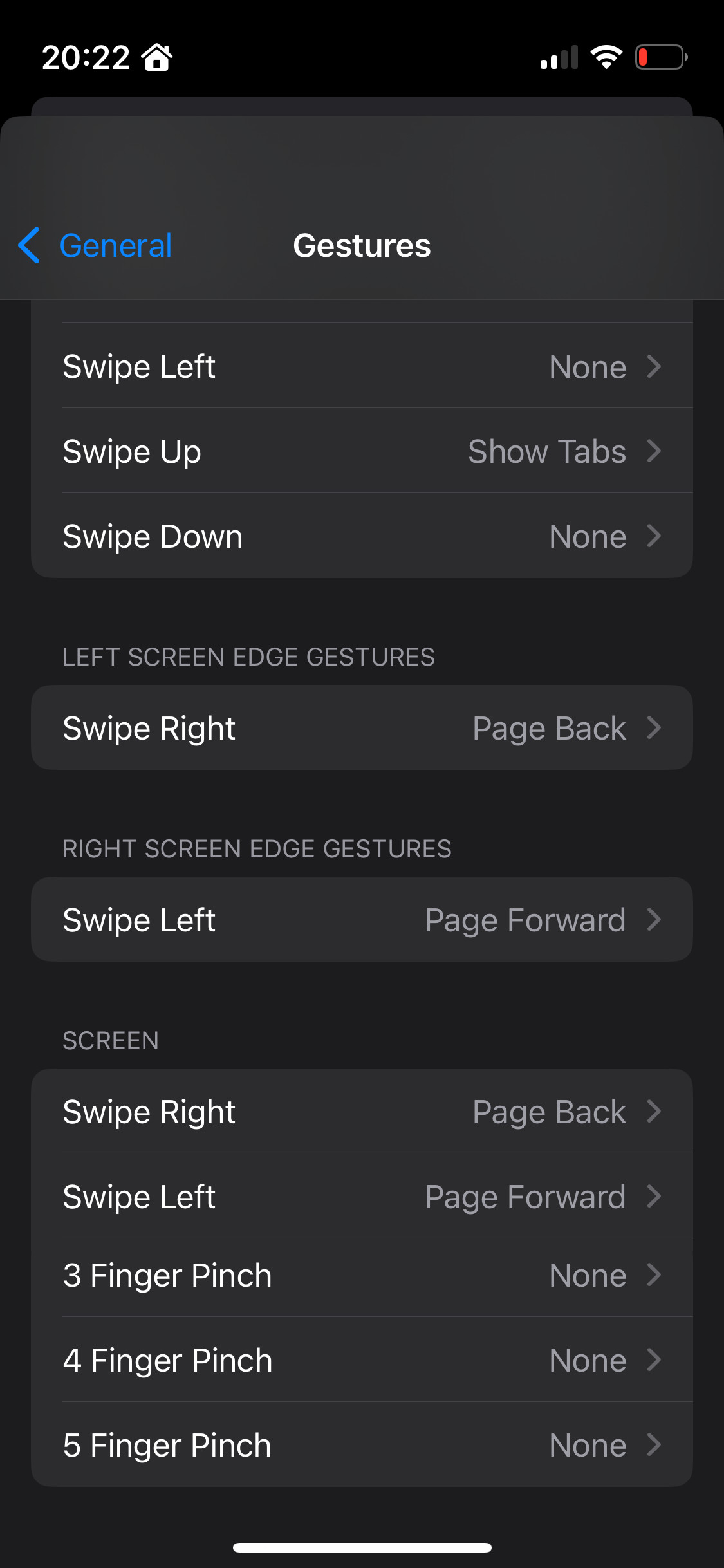Tap the Page Forward value in Screen section
Image resolution: width=724 pixels, height=1568 pixels.
click(525, 1197)
